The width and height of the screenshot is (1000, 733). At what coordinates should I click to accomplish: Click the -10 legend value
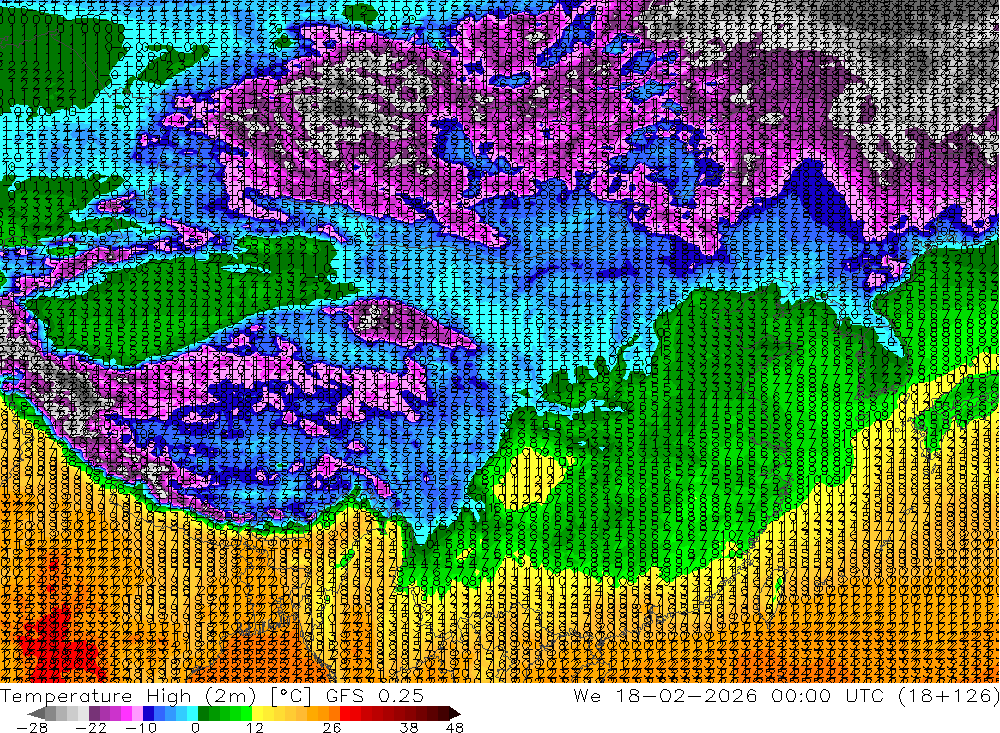[x=141, y=727]
